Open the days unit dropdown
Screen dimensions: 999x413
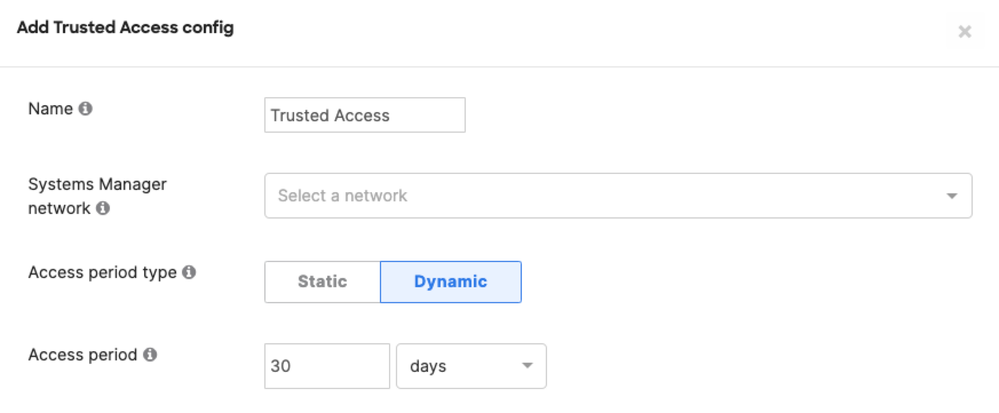(470, 366)
